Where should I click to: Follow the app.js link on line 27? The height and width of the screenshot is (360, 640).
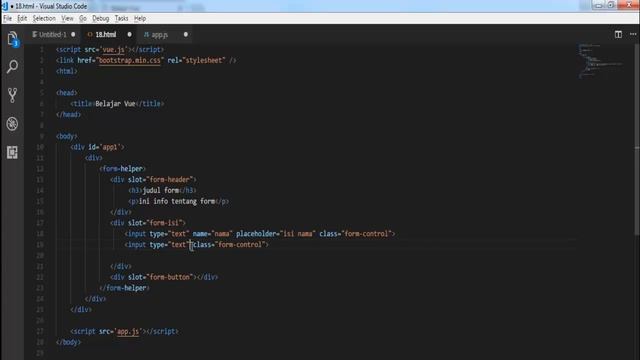tap(128, 331)
